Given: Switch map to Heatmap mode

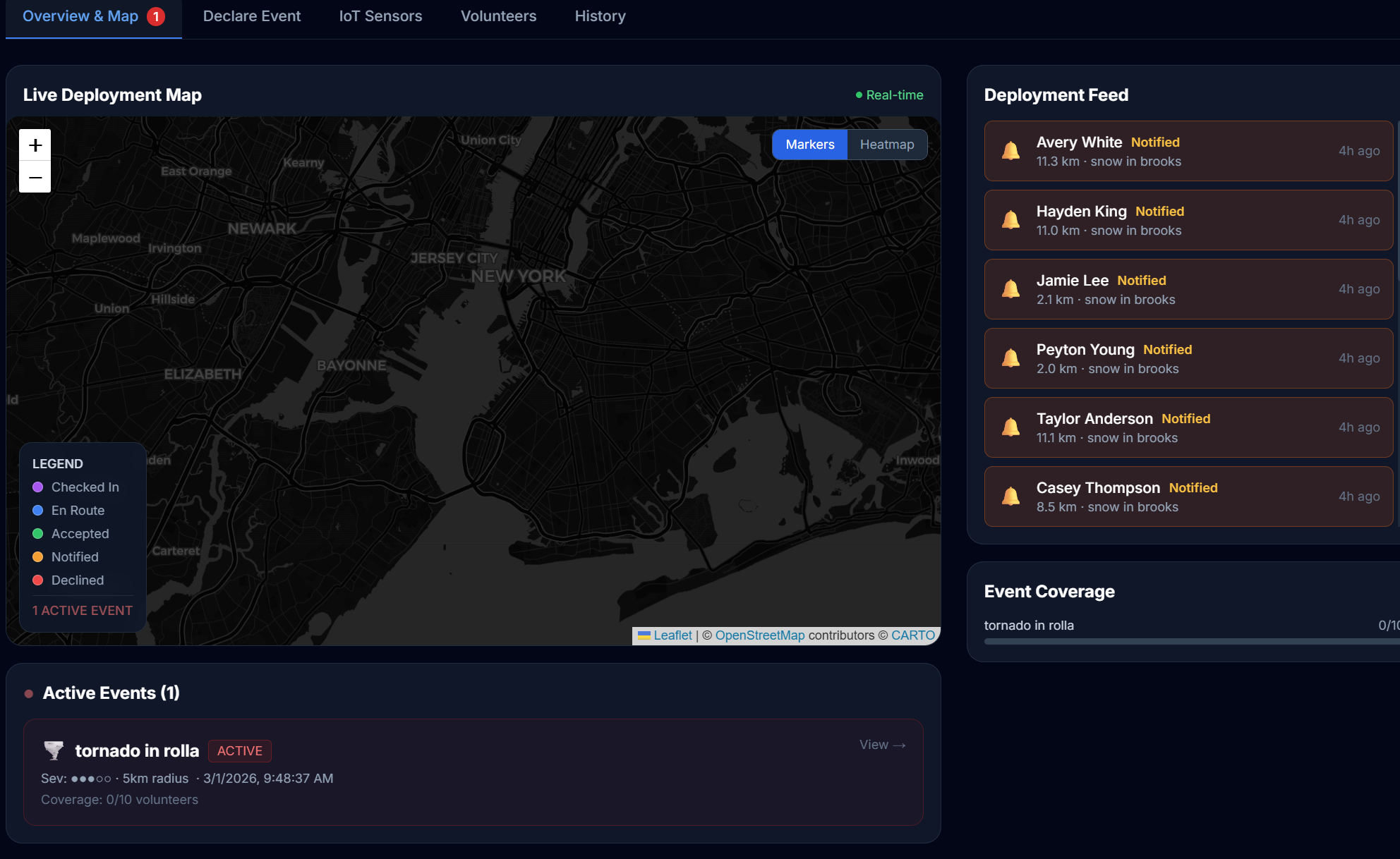Looking at the screenshot, I should click(x=886, y=145).
